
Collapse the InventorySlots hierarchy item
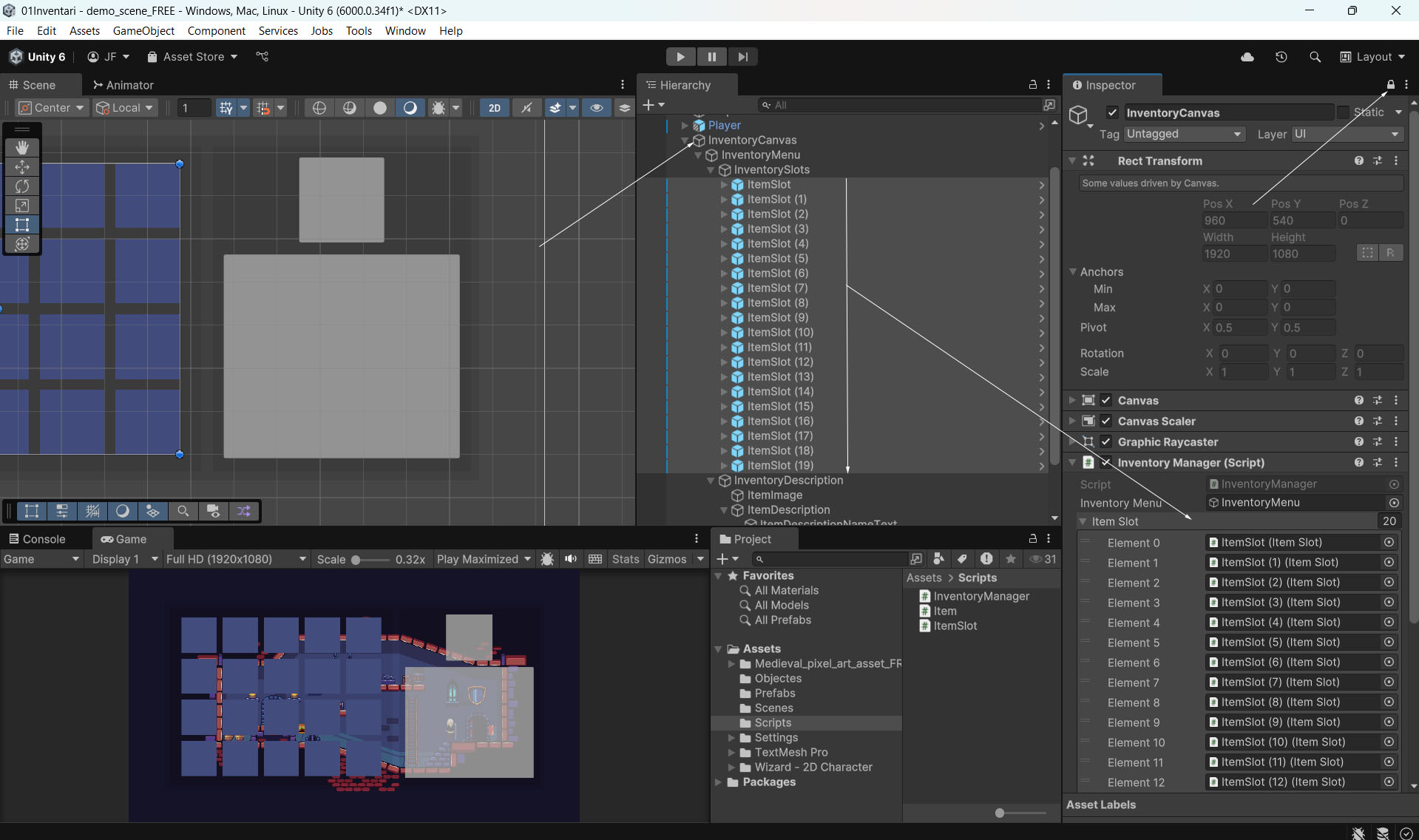[x=711, y=170]
